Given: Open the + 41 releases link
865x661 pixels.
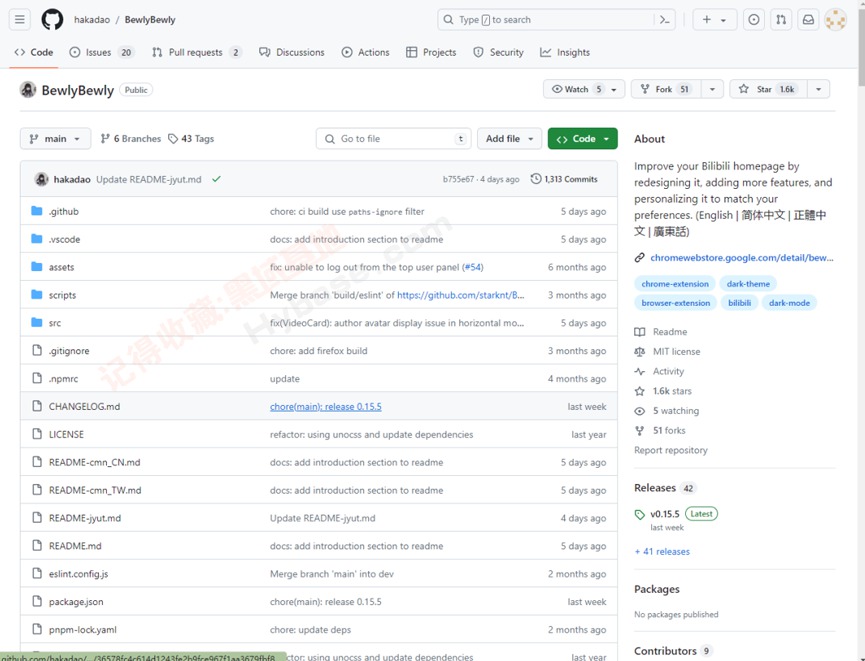Looking at the screenshot, I should point(662,551).
